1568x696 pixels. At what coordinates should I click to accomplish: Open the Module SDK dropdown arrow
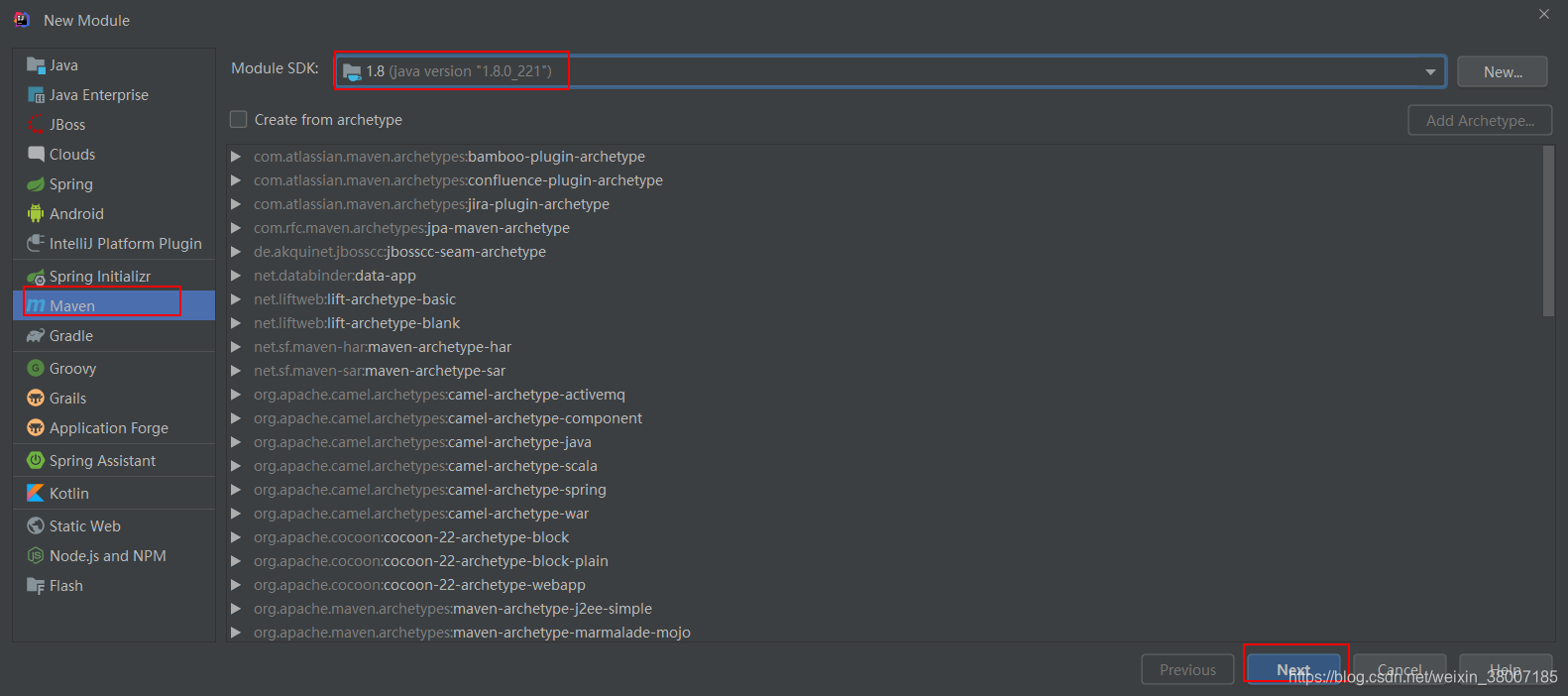1430,71
